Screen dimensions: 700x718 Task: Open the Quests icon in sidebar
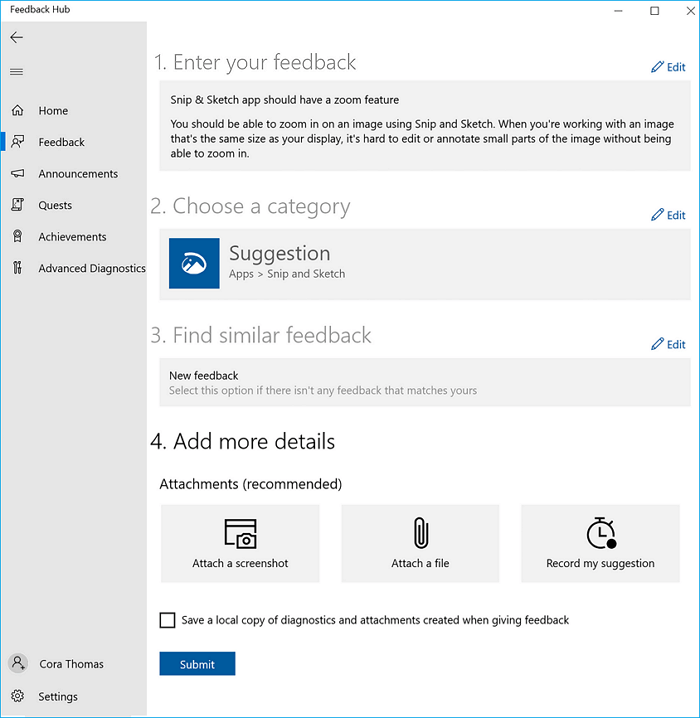point(17,205)
